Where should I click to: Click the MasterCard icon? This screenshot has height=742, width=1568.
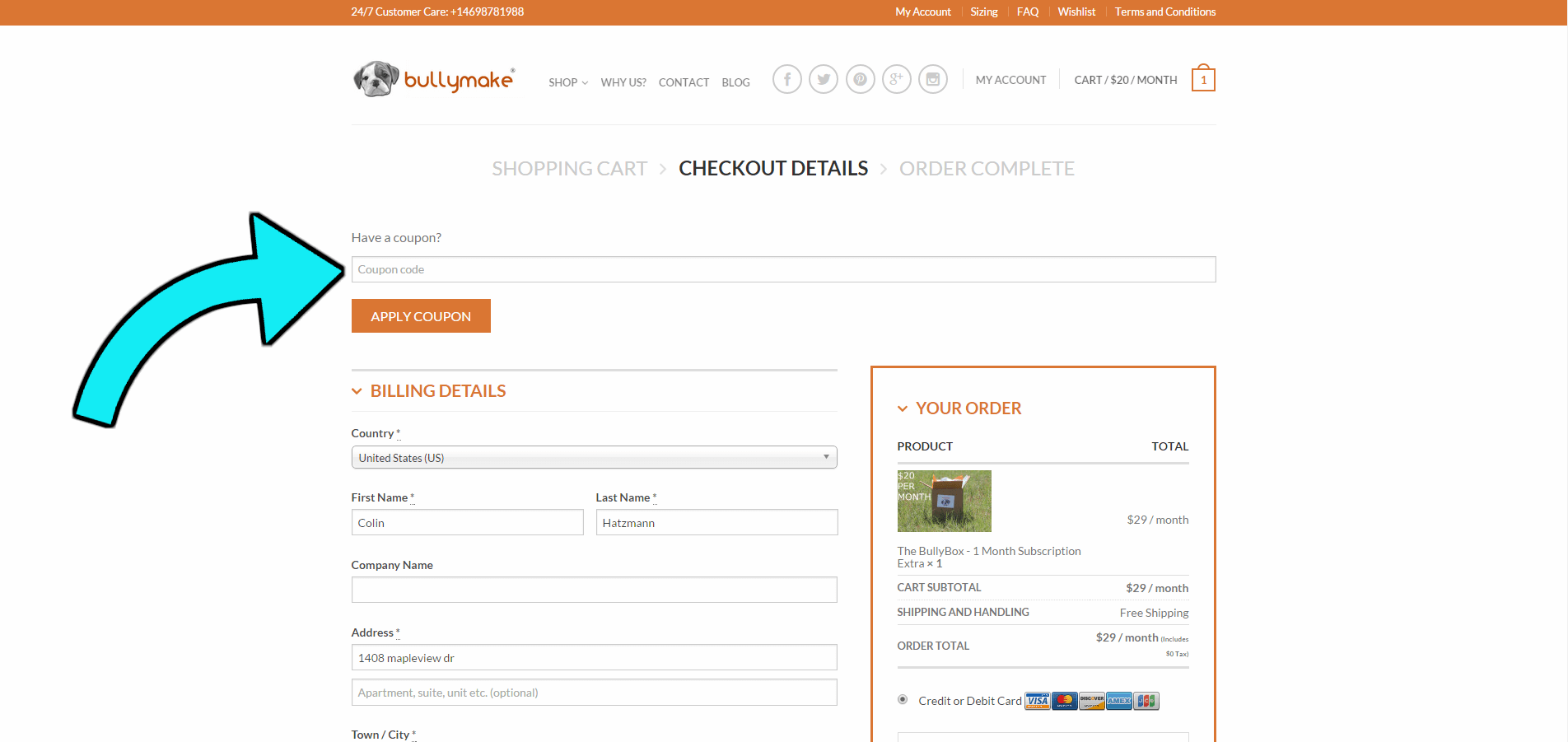point(1065,701)
